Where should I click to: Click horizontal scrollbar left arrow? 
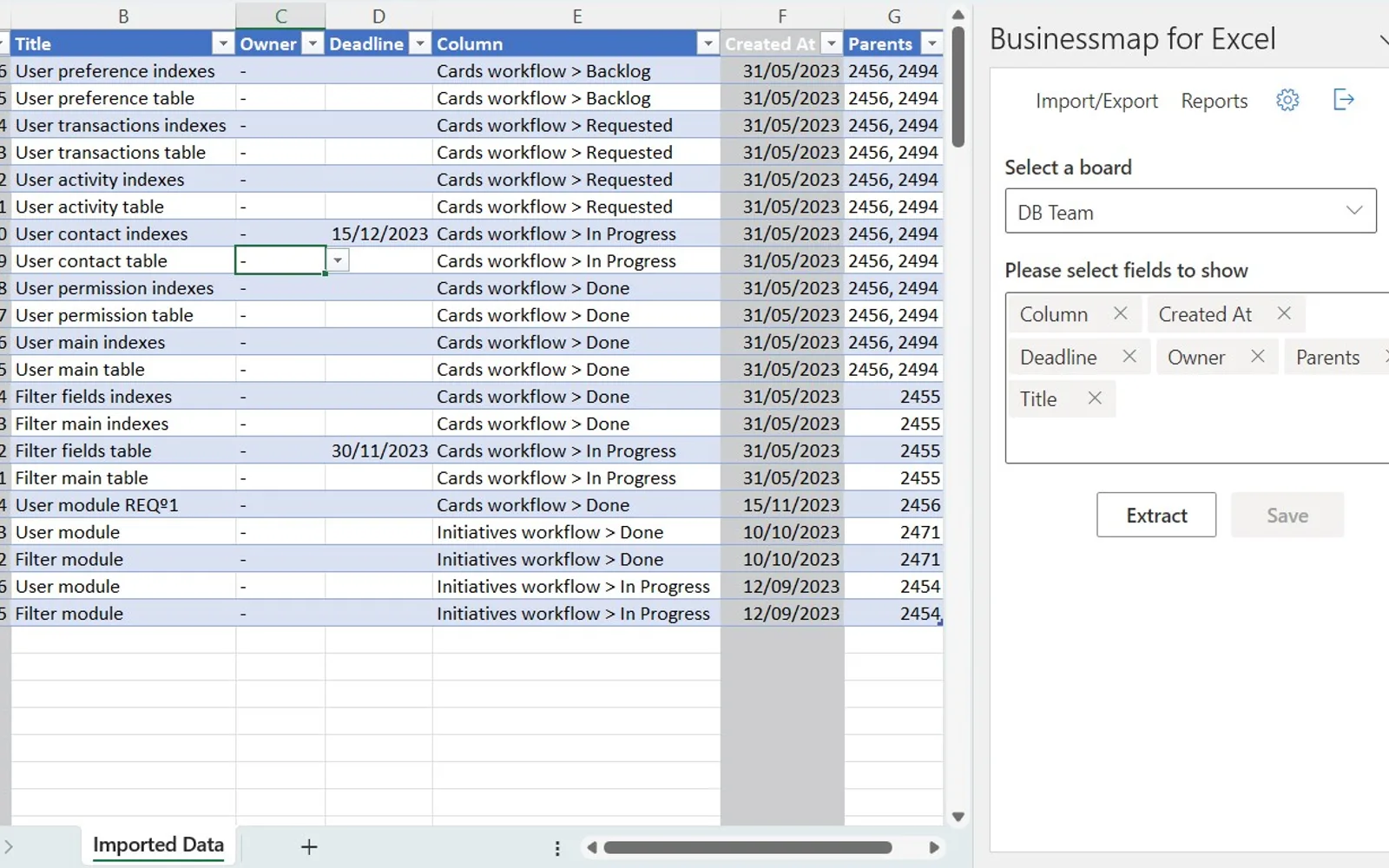[591, 847]
